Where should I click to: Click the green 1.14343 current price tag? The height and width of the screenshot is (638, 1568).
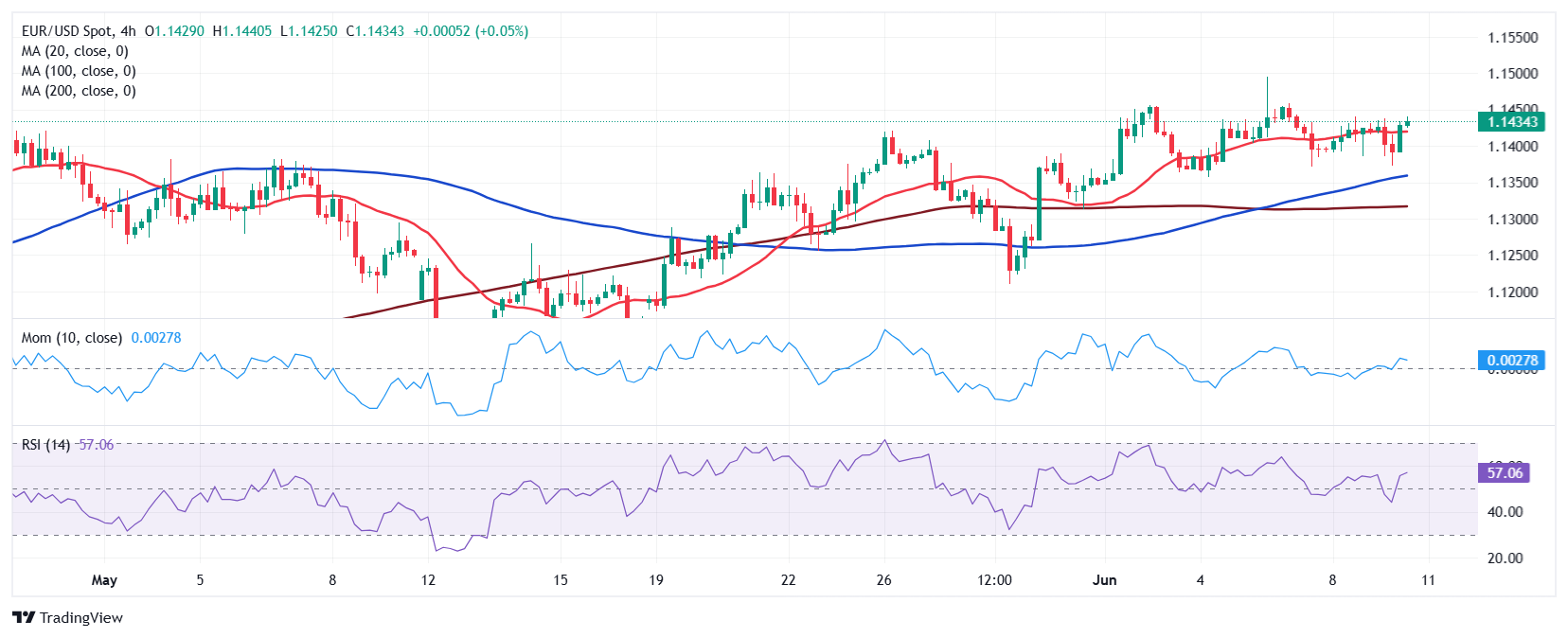(x=1511, y=122)
